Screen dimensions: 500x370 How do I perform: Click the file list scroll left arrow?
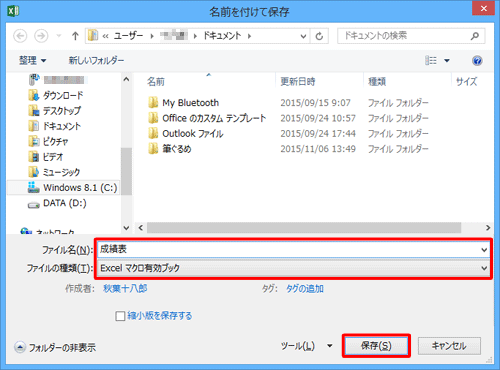[x=141, y=228]
